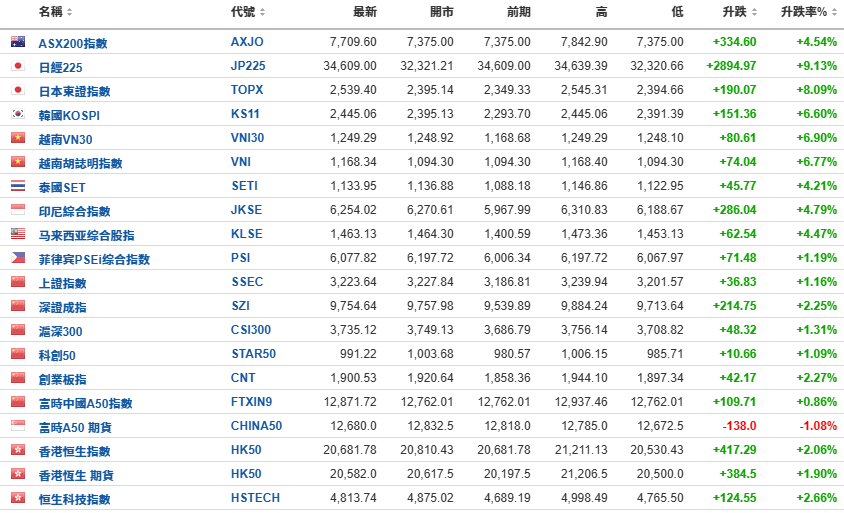Click the Japanese flag next to 日經225
Viewport: 844px width, 513px height.
(17, 66)
